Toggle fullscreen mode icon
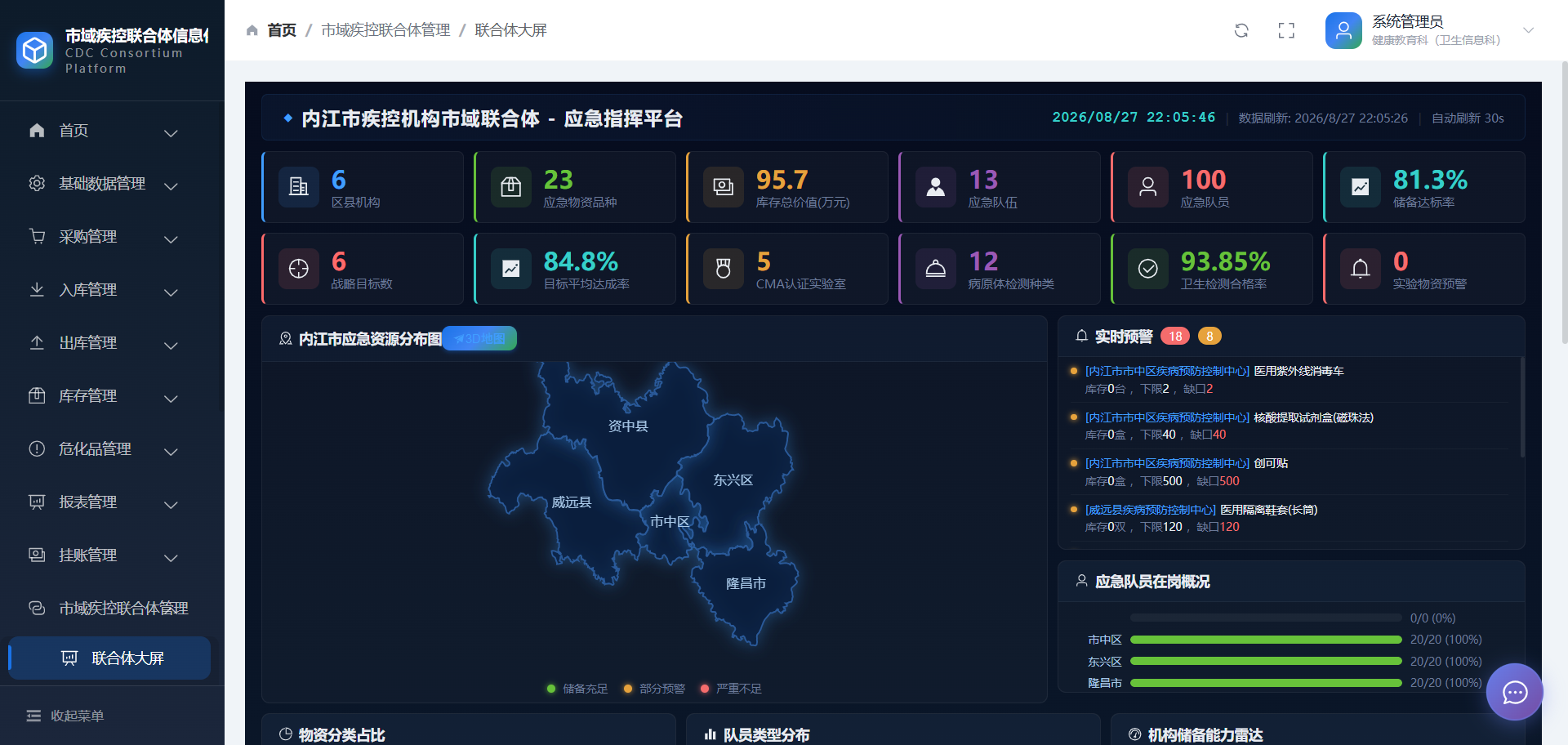The width and height of the screenshot is (1568, 745). [x=1286, y=30]
